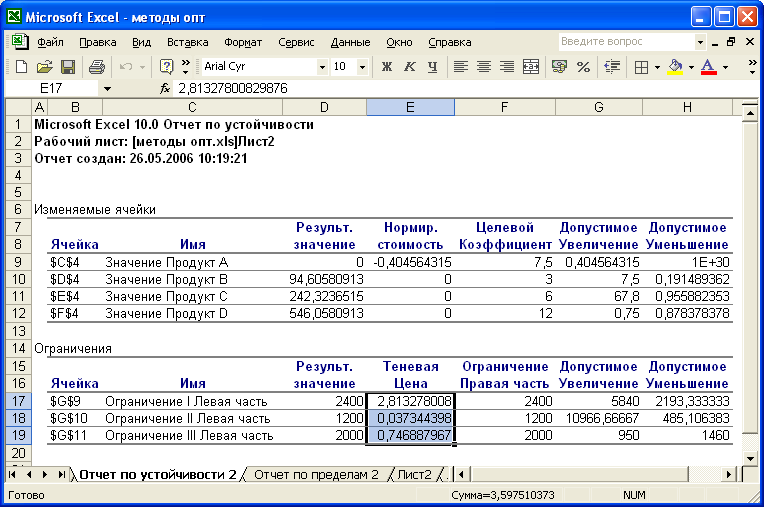
Task: Open the Справка menu
Action: point(450,42)
